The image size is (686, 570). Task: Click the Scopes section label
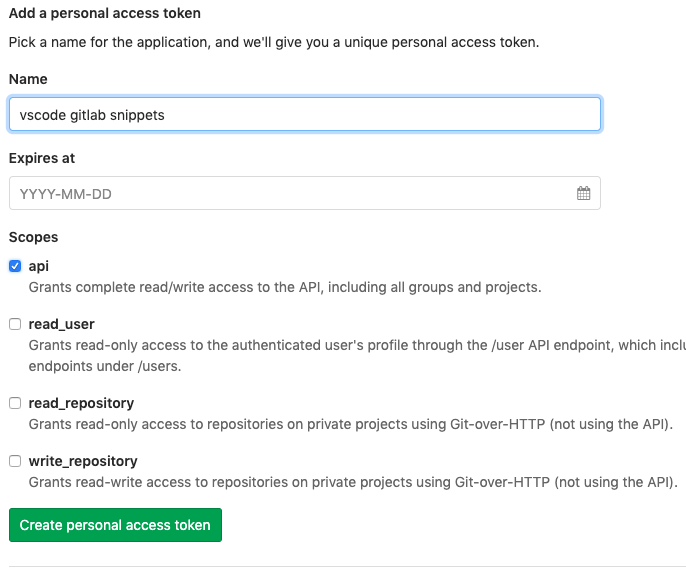[x=34, y=237]
